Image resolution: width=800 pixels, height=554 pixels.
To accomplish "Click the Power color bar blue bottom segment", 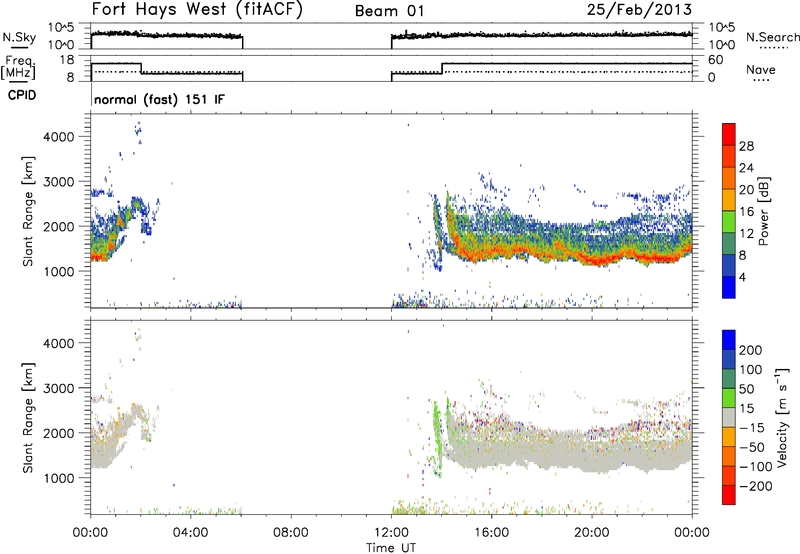I will point(729,287).
